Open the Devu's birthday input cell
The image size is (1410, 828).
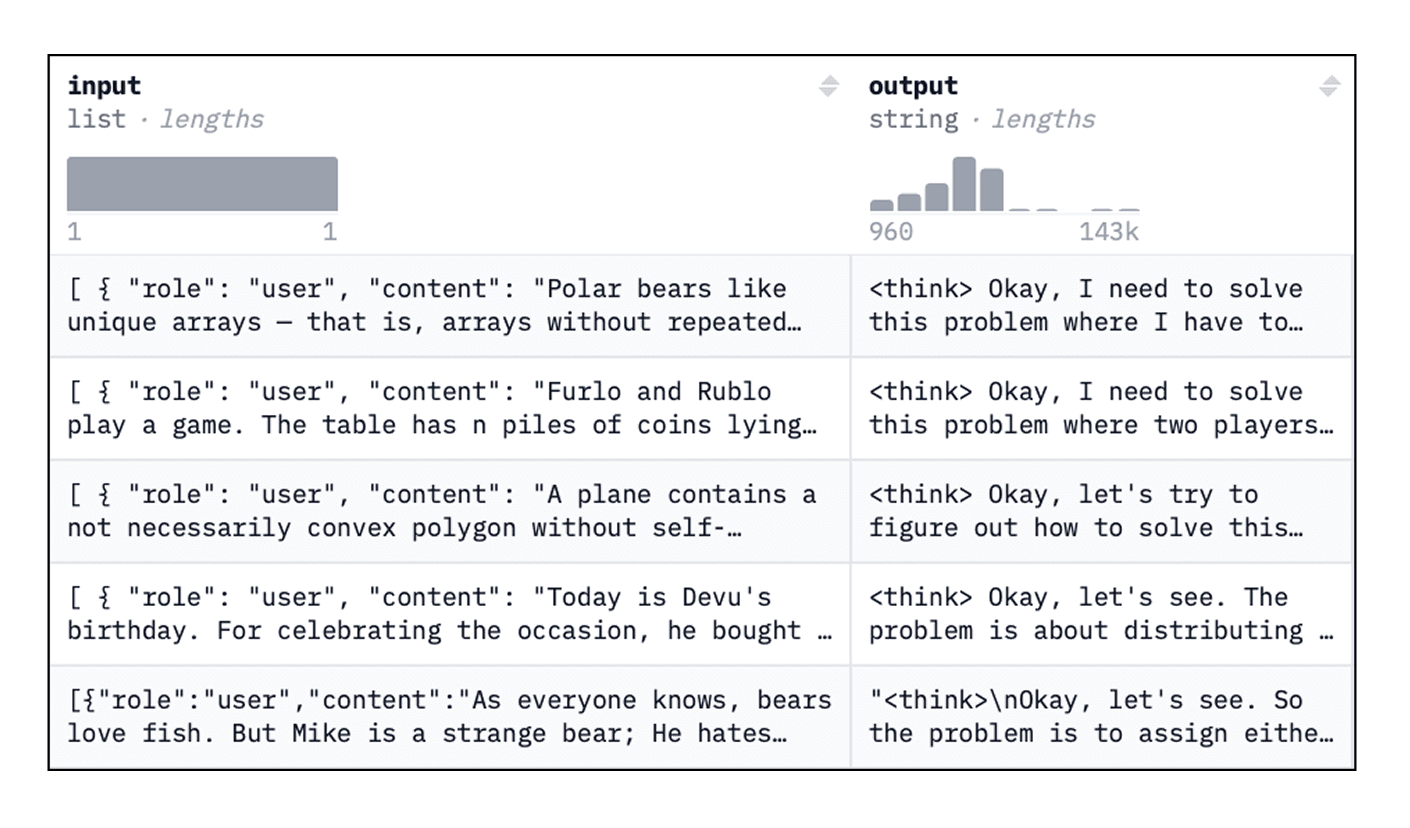450,614
